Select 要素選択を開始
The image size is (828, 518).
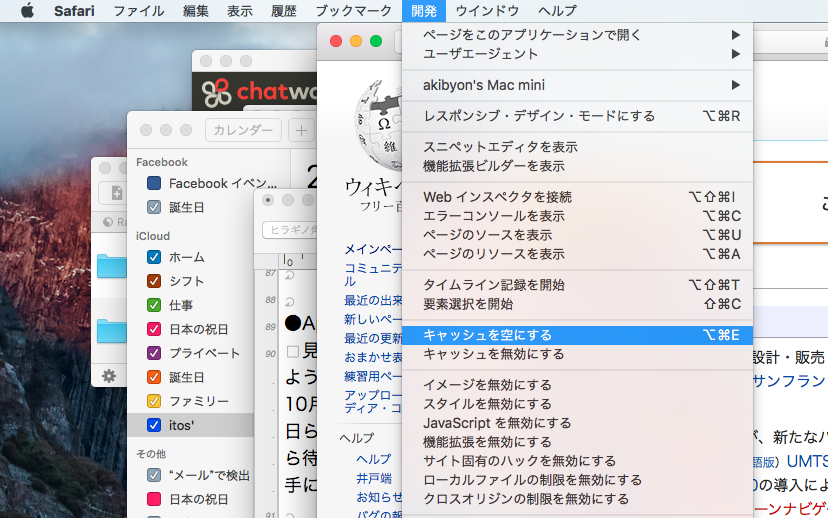coord(577,304)
